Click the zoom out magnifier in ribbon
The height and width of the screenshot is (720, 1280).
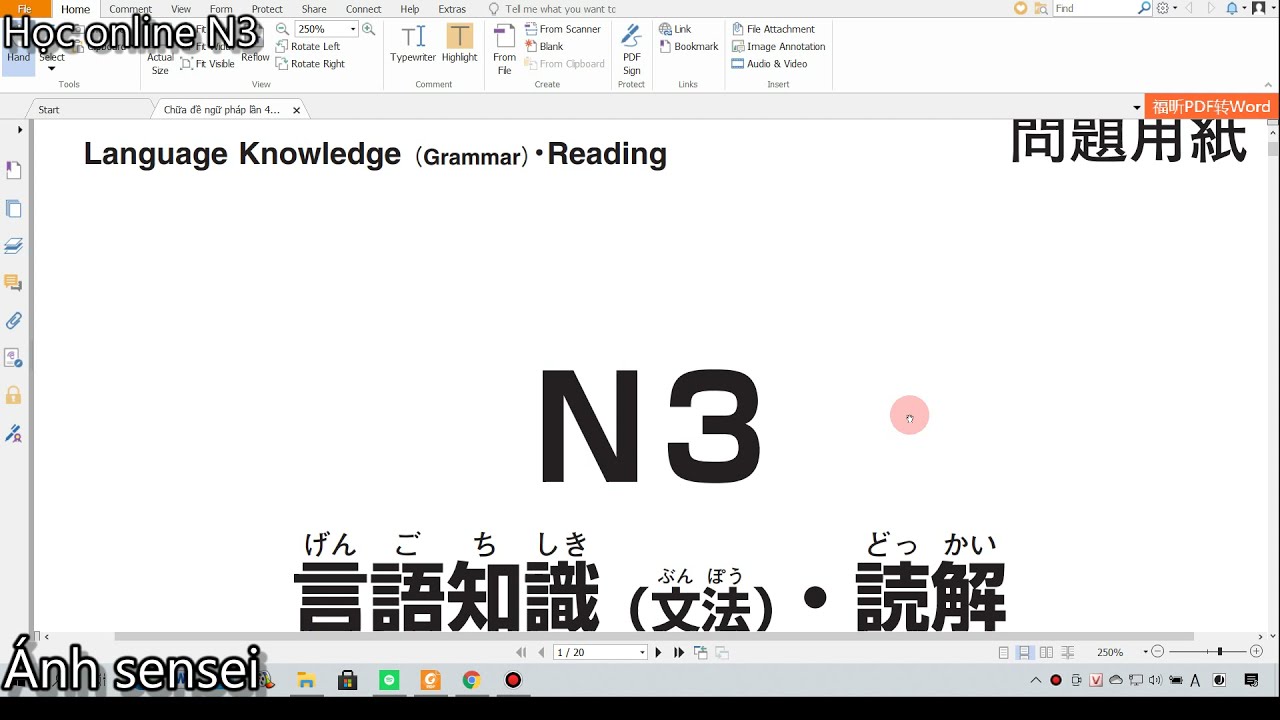(x=283, y=29)
